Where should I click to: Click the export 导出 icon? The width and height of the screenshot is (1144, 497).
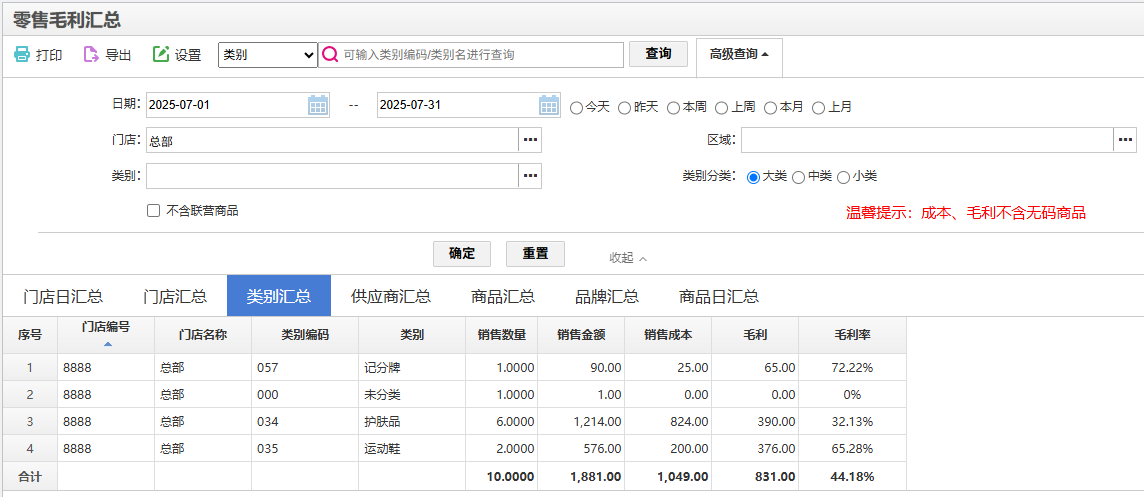[90, 55]
